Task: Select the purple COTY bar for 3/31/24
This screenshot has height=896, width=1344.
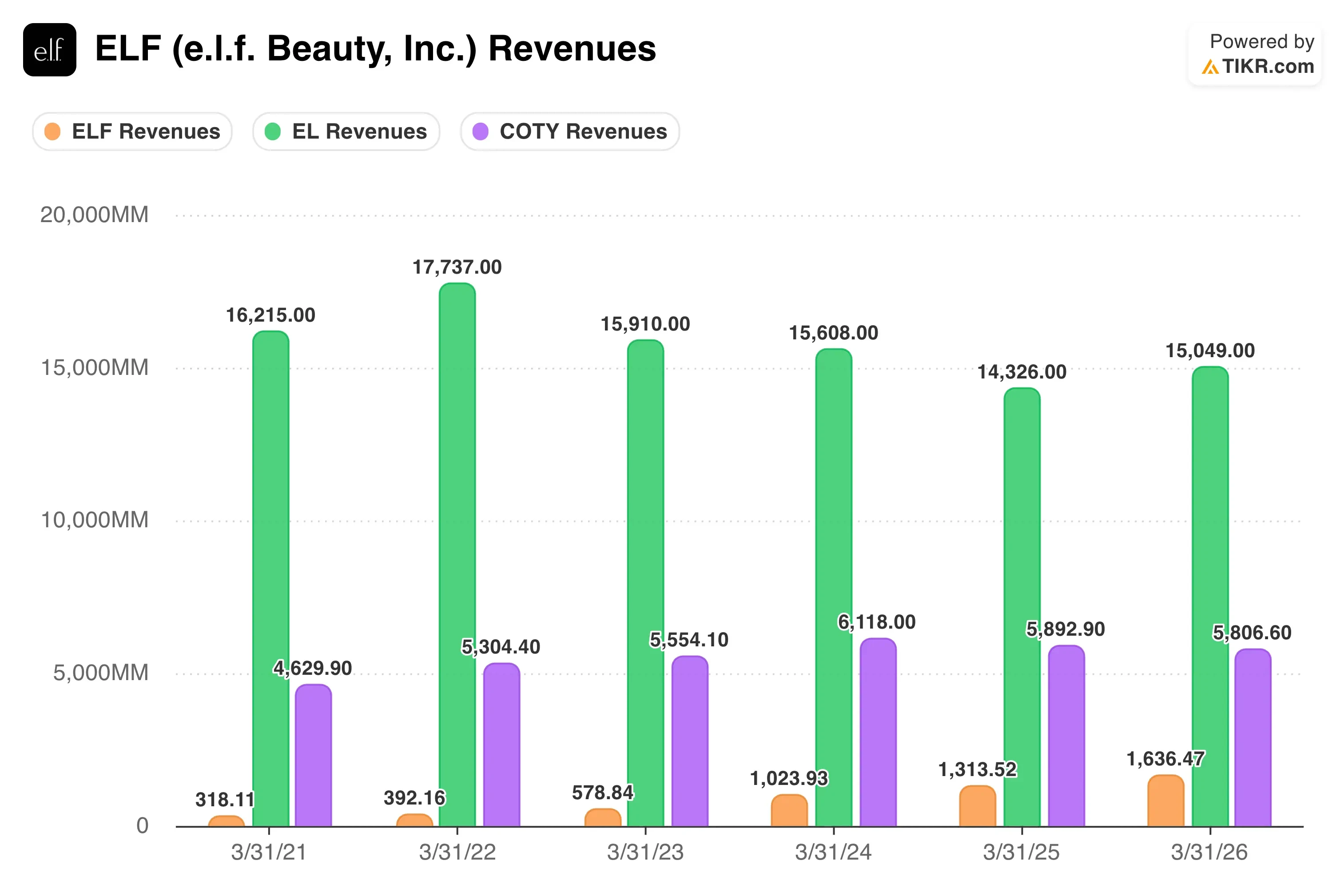Action: (x=879, y=733)
